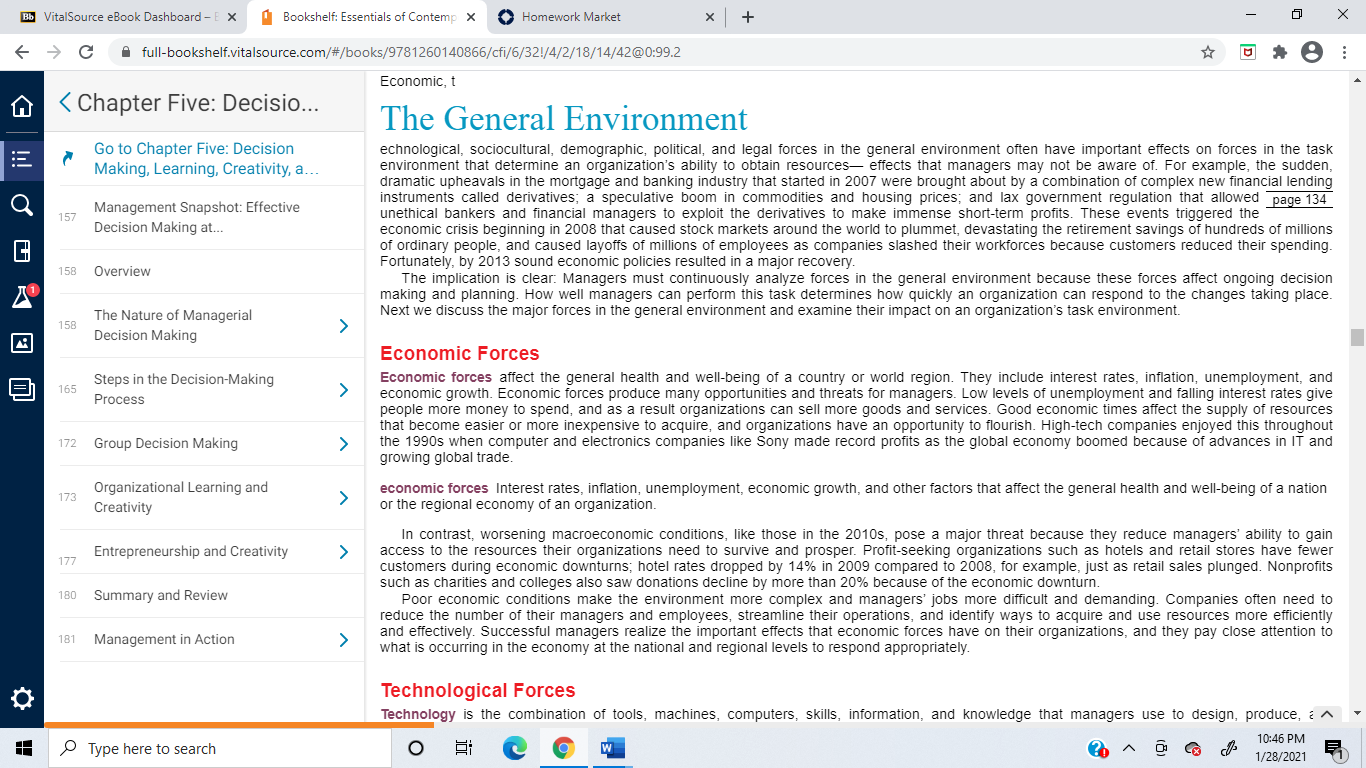Launch Microsoft Edge from taskbar
The width and height of the screenshot is (1366, 768).
point(514,748)
